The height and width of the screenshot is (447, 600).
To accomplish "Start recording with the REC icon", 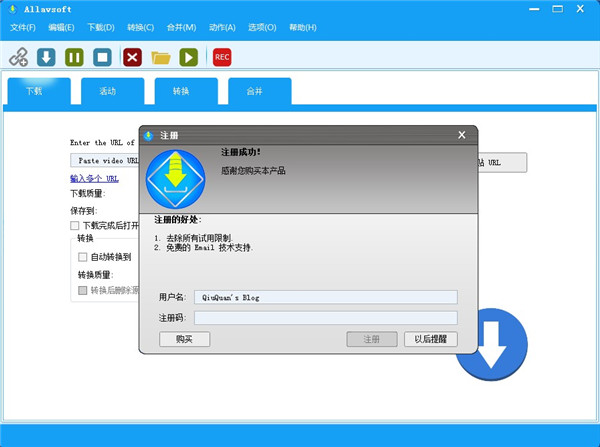I will (x=222, y=57).
